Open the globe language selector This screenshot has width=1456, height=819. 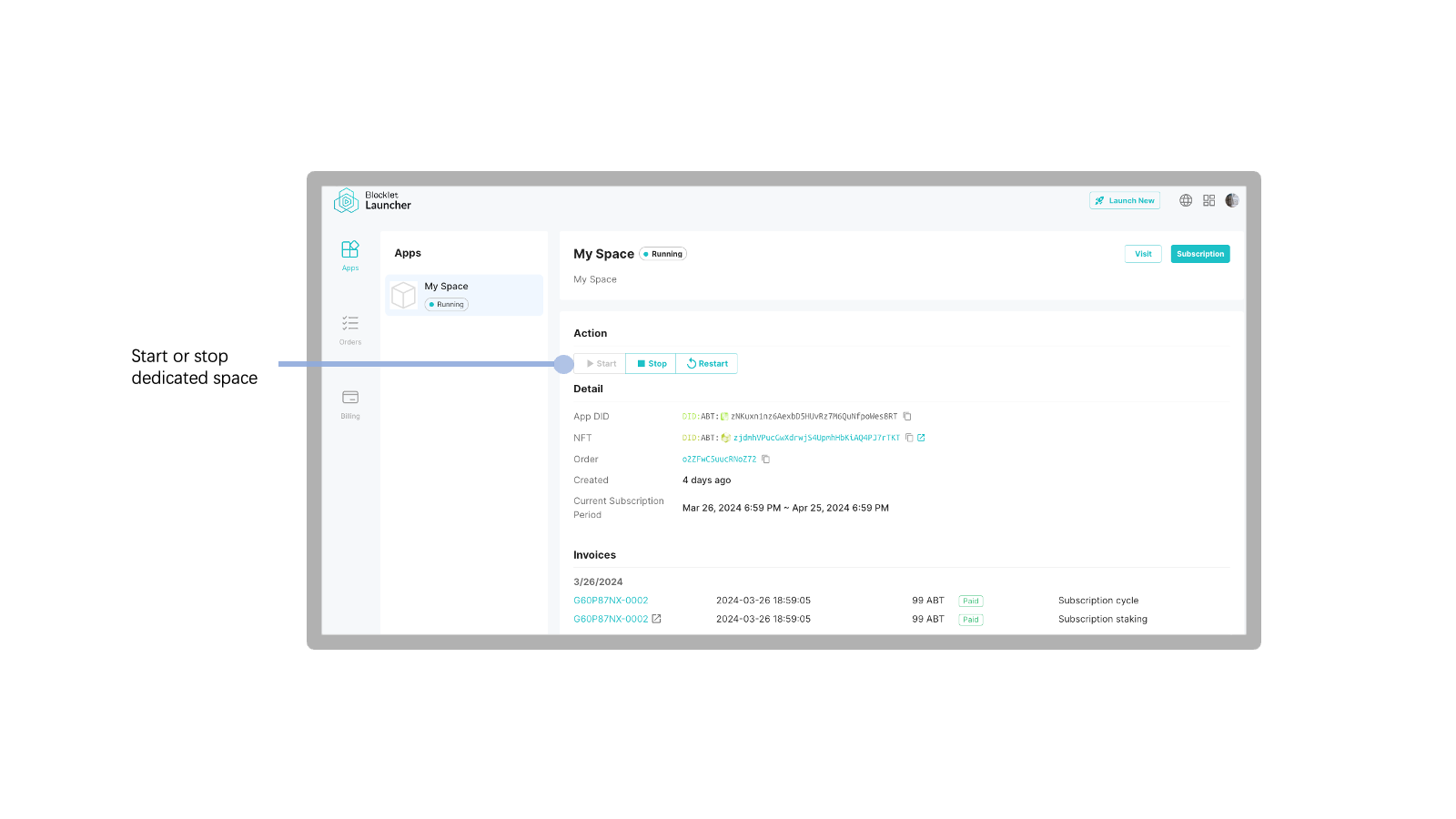click(1186, 200)
